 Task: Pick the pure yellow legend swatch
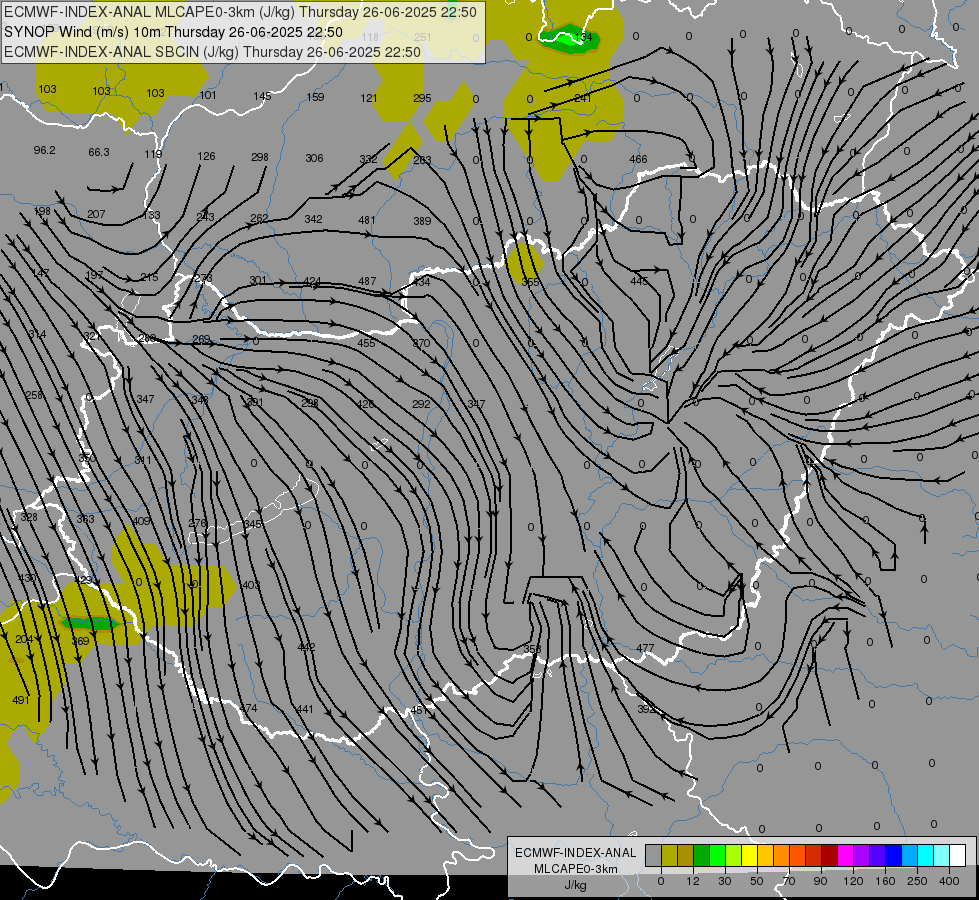point(750,856)
